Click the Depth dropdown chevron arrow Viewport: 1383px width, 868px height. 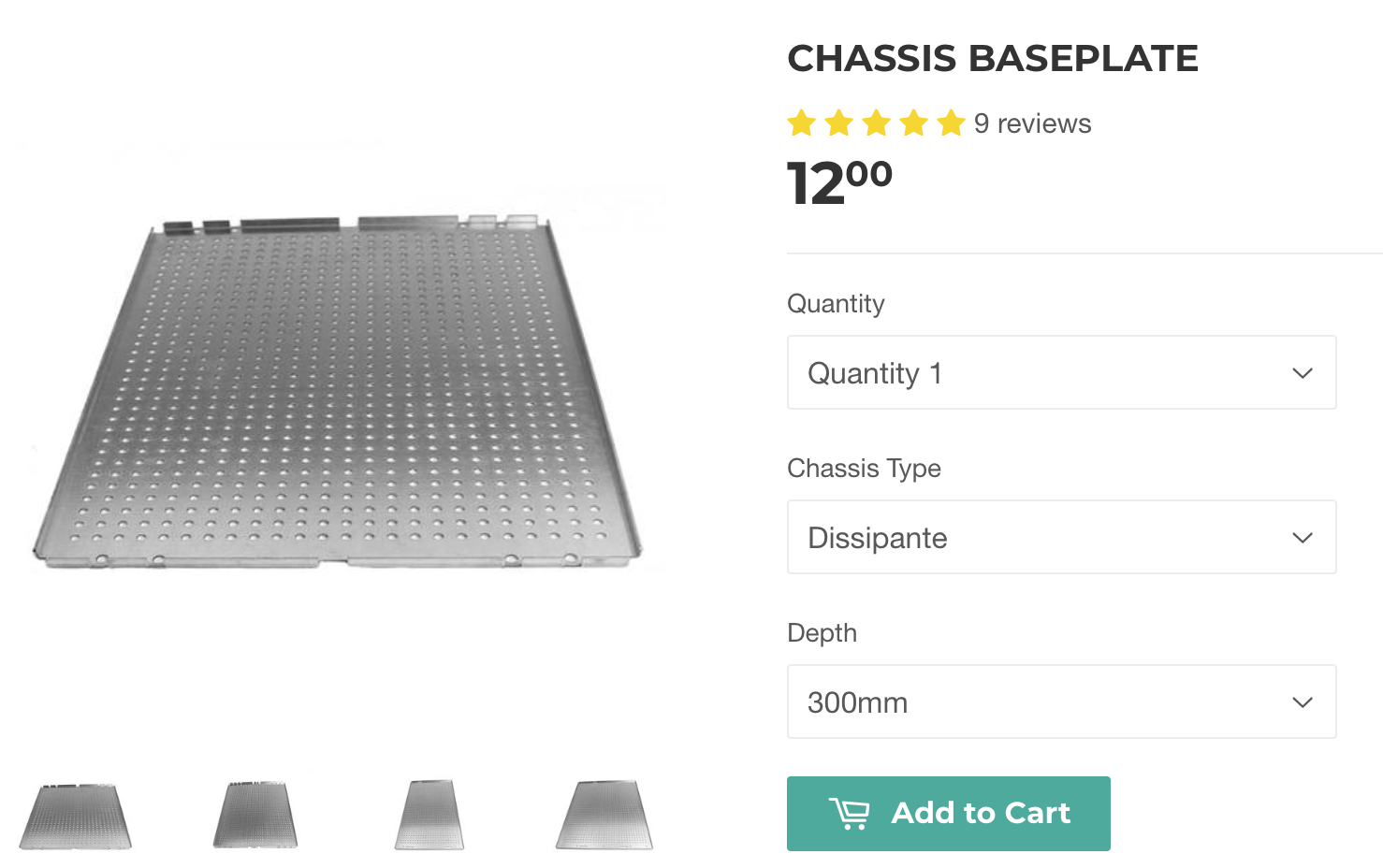1303,702
